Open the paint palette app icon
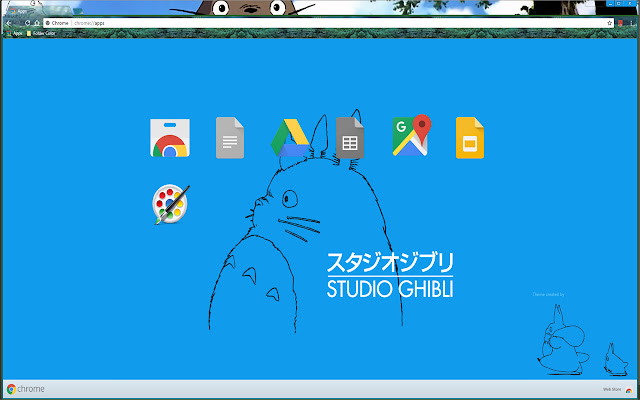The image size is (640, 400). coord(171,205)
